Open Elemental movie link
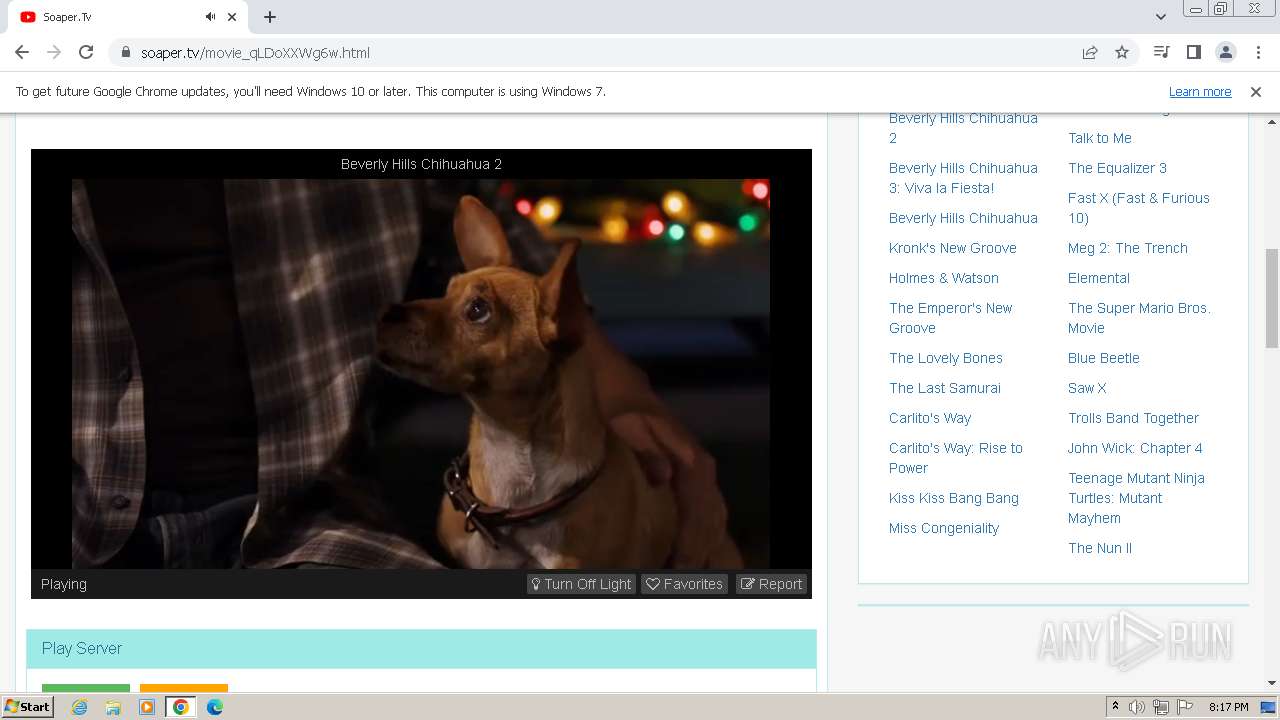The image size is (1280, 720). (1098, 278)
